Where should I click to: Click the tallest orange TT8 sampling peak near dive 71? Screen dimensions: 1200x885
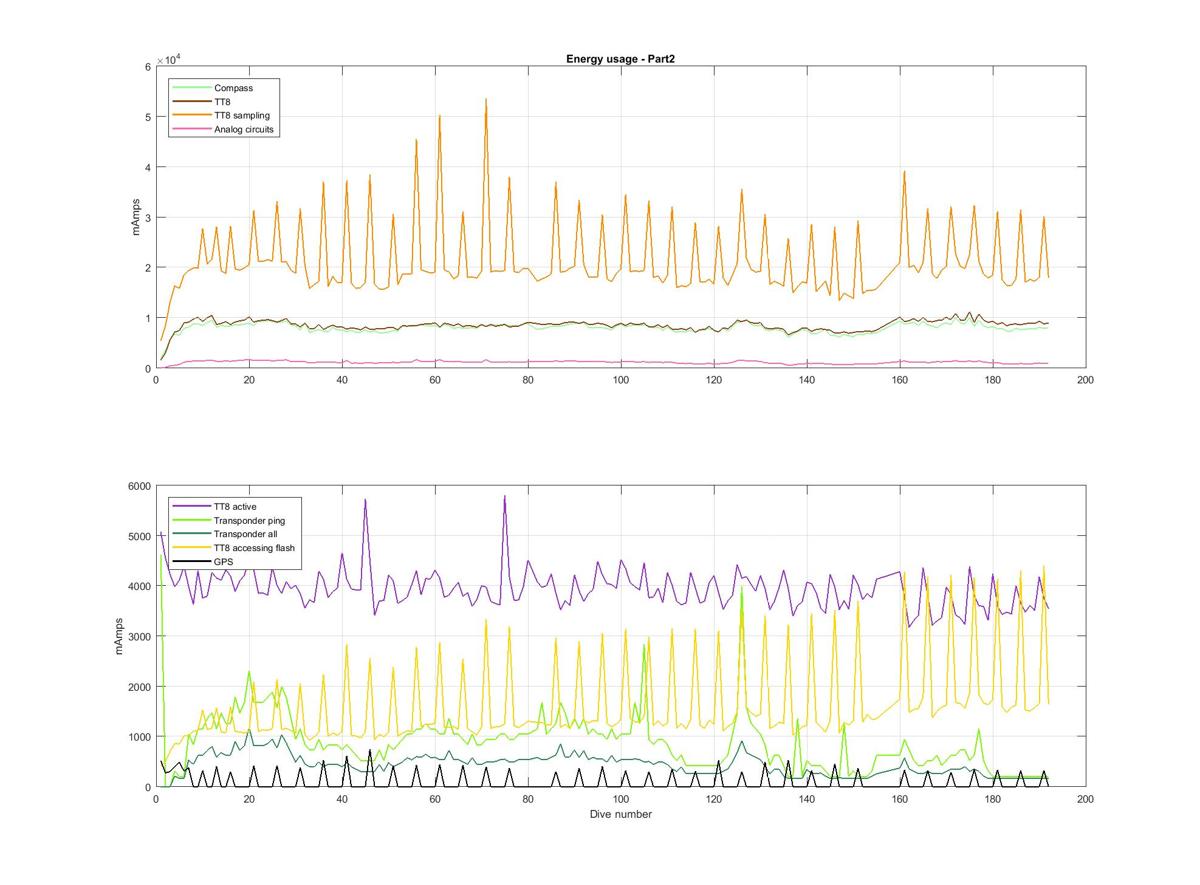pyautogui.click(x=486, y=100)
